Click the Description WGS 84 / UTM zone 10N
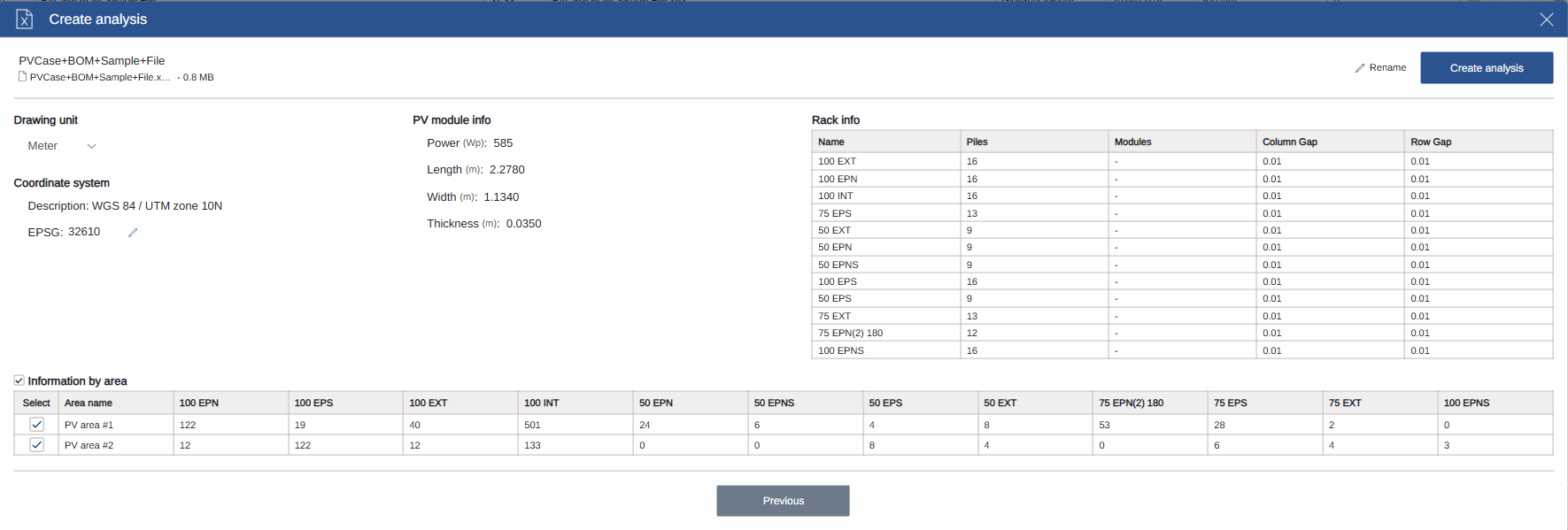The width and height of the screenshot is (1568, 530). (125, 206)
